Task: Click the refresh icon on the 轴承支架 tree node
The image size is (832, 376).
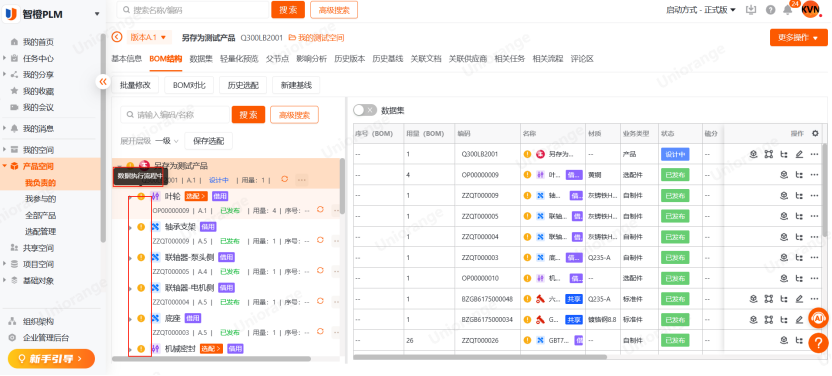Action: tap(320, 240)
